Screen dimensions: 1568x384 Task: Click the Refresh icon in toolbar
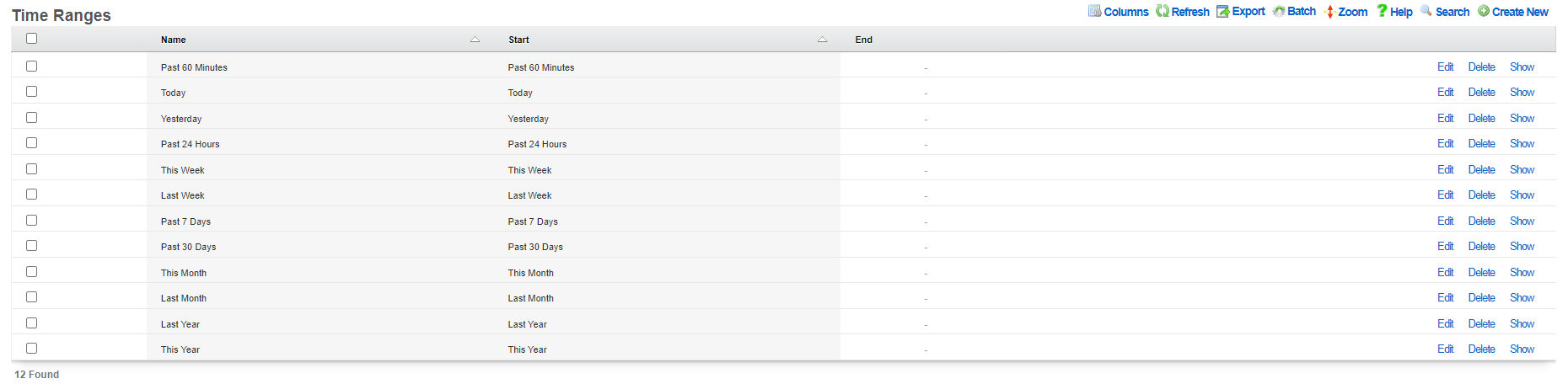click(1163, 11)
